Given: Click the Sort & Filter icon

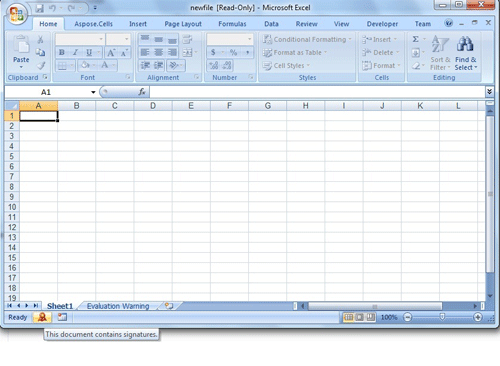Looking at the screenshot, I should click(440, 44).
